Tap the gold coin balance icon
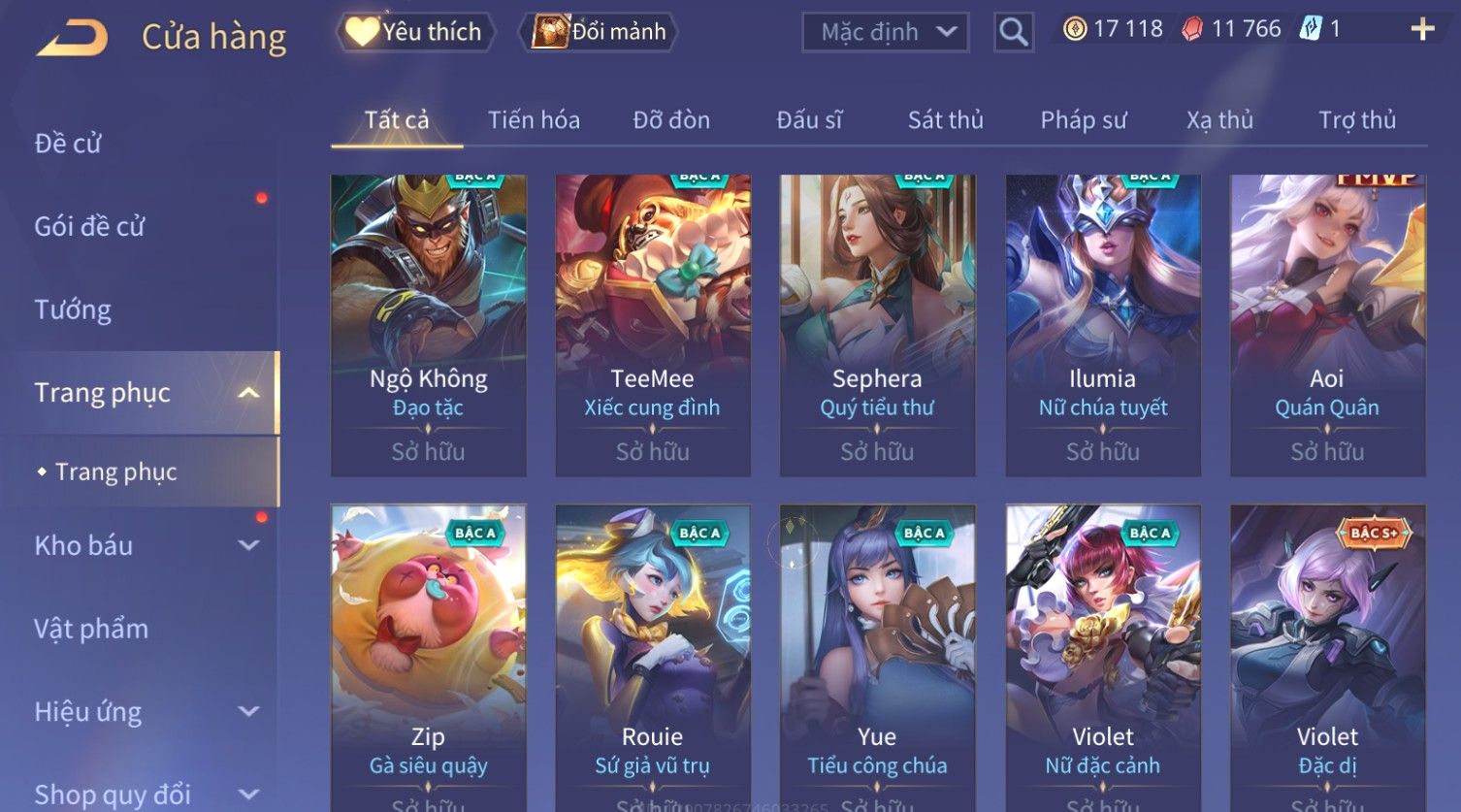The width and height of the screenshot is (1461, 812). click(x=1074, y=29)
